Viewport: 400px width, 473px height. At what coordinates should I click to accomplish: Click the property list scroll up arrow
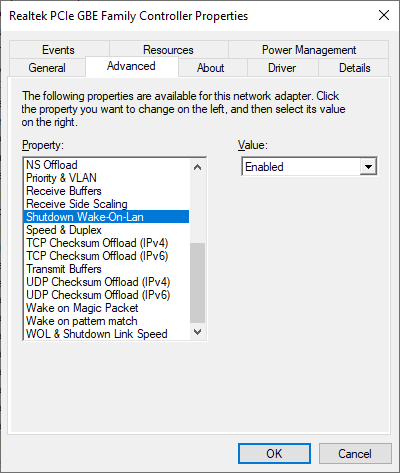[x=197, y=167]
